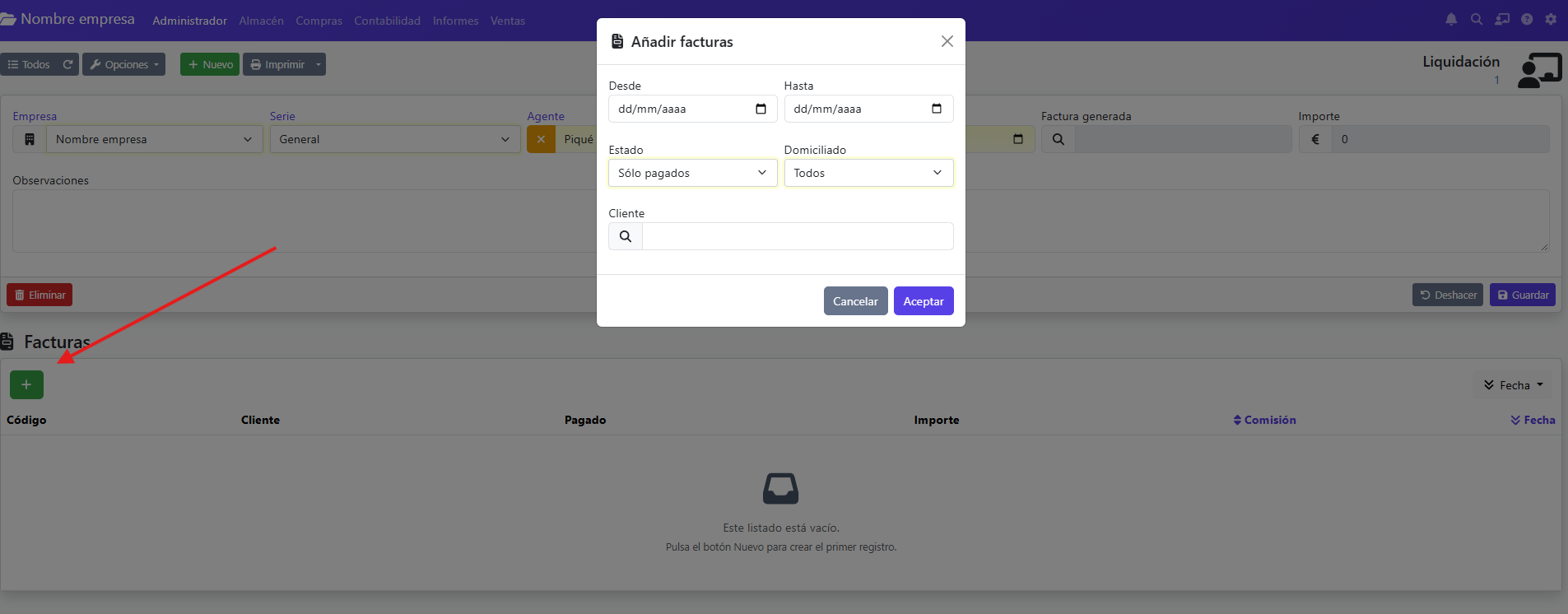
Task: Click the Factura generada search icon
Action: (1059, 139)
